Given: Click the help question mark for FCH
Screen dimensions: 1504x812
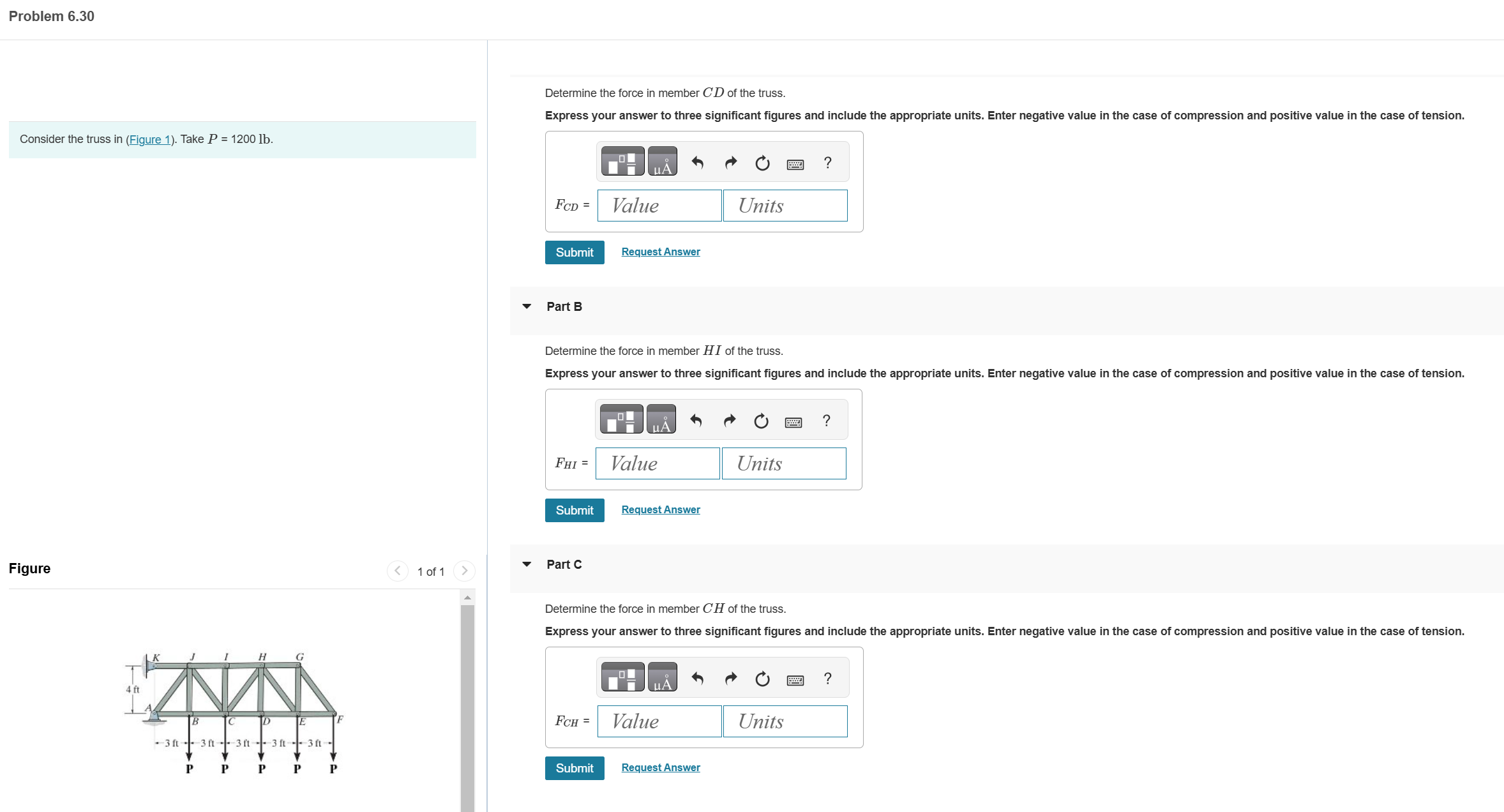Looking at the screenshot, I should point(827,678).
